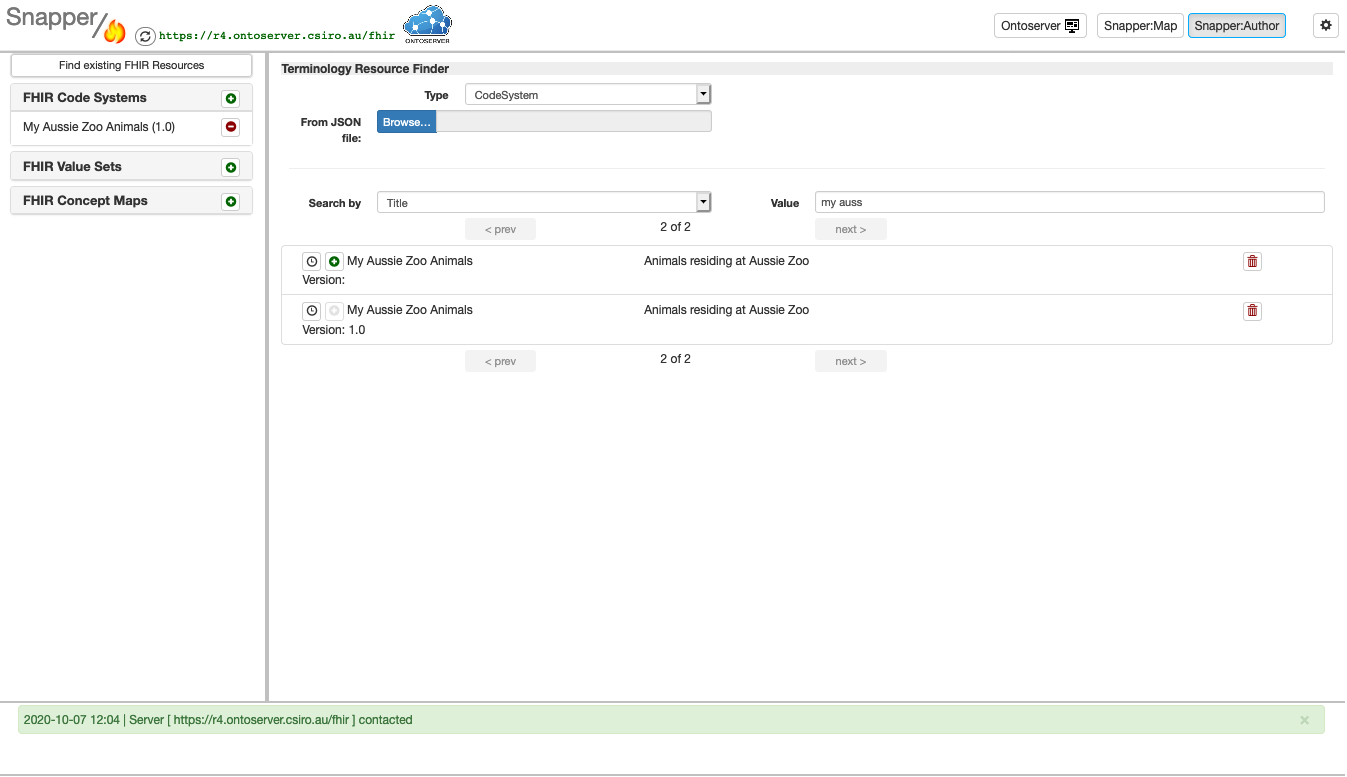Select the Version 1.0 row's 'Animals residing at Aussie Zoo' description
This screenshot has width=1347, height=777.
(727, 310)
